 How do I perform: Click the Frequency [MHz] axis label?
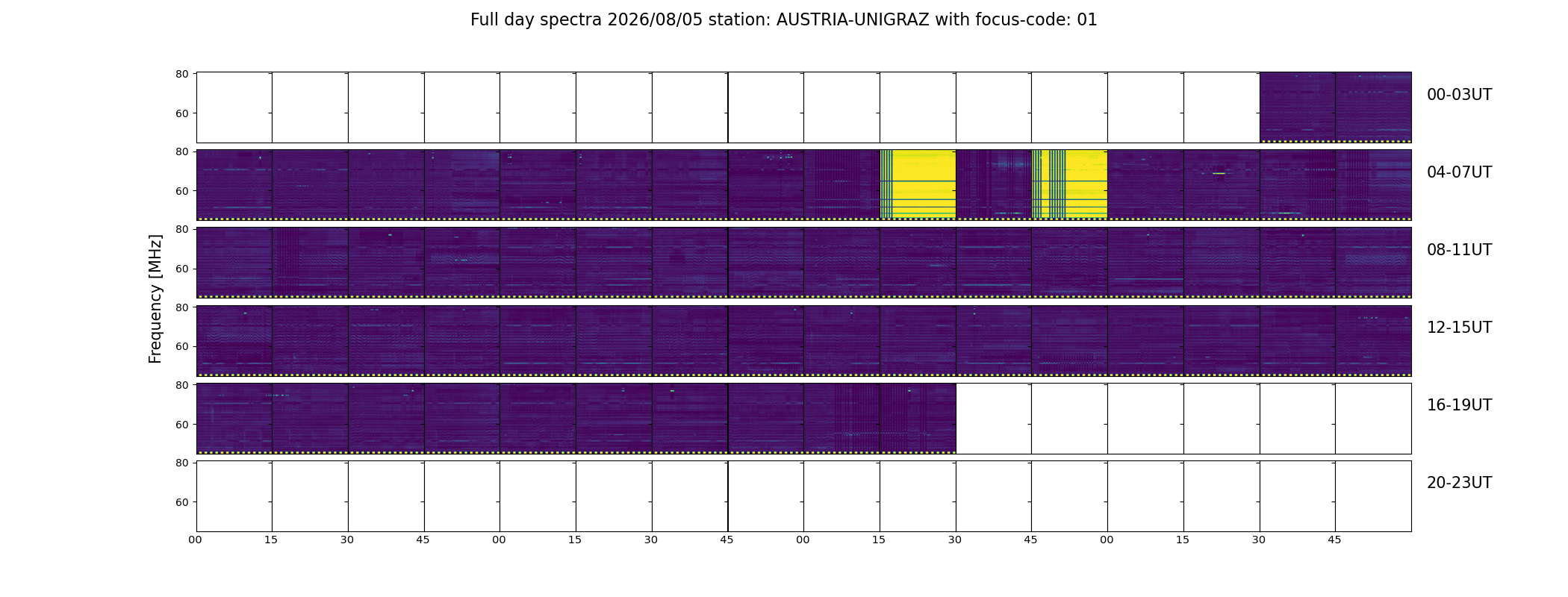tap(155, 298)
